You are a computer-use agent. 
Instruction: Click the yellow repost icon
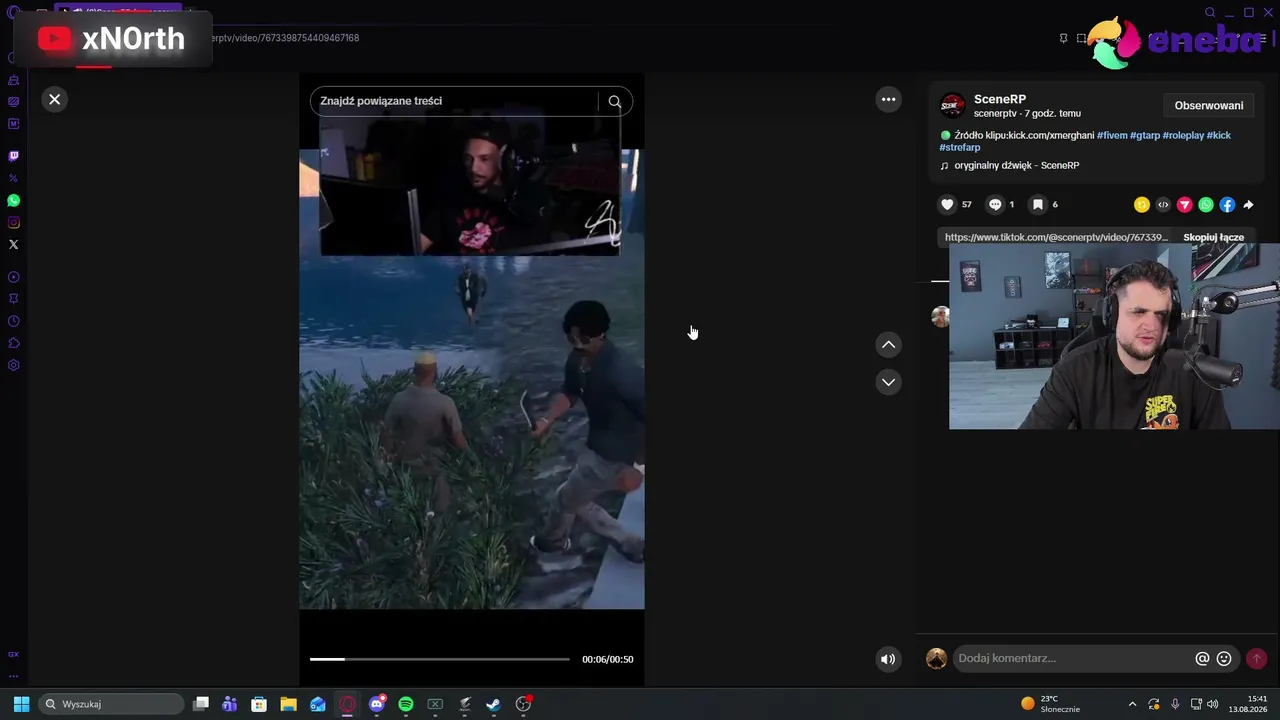coord(1142,205)
